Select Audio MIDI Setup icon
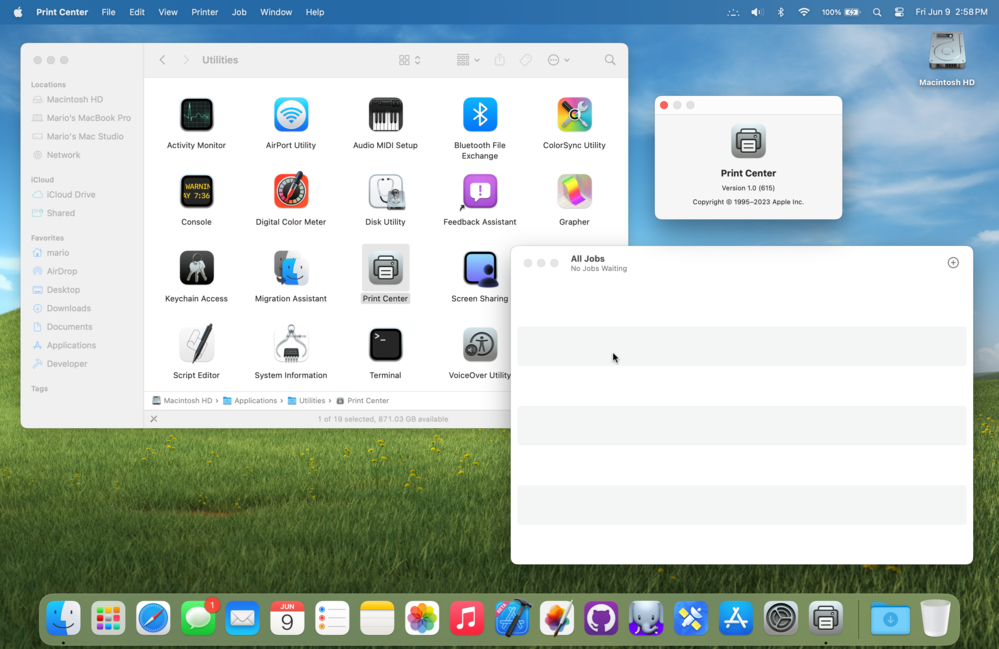The image size is (999, 649). (385, 115)
